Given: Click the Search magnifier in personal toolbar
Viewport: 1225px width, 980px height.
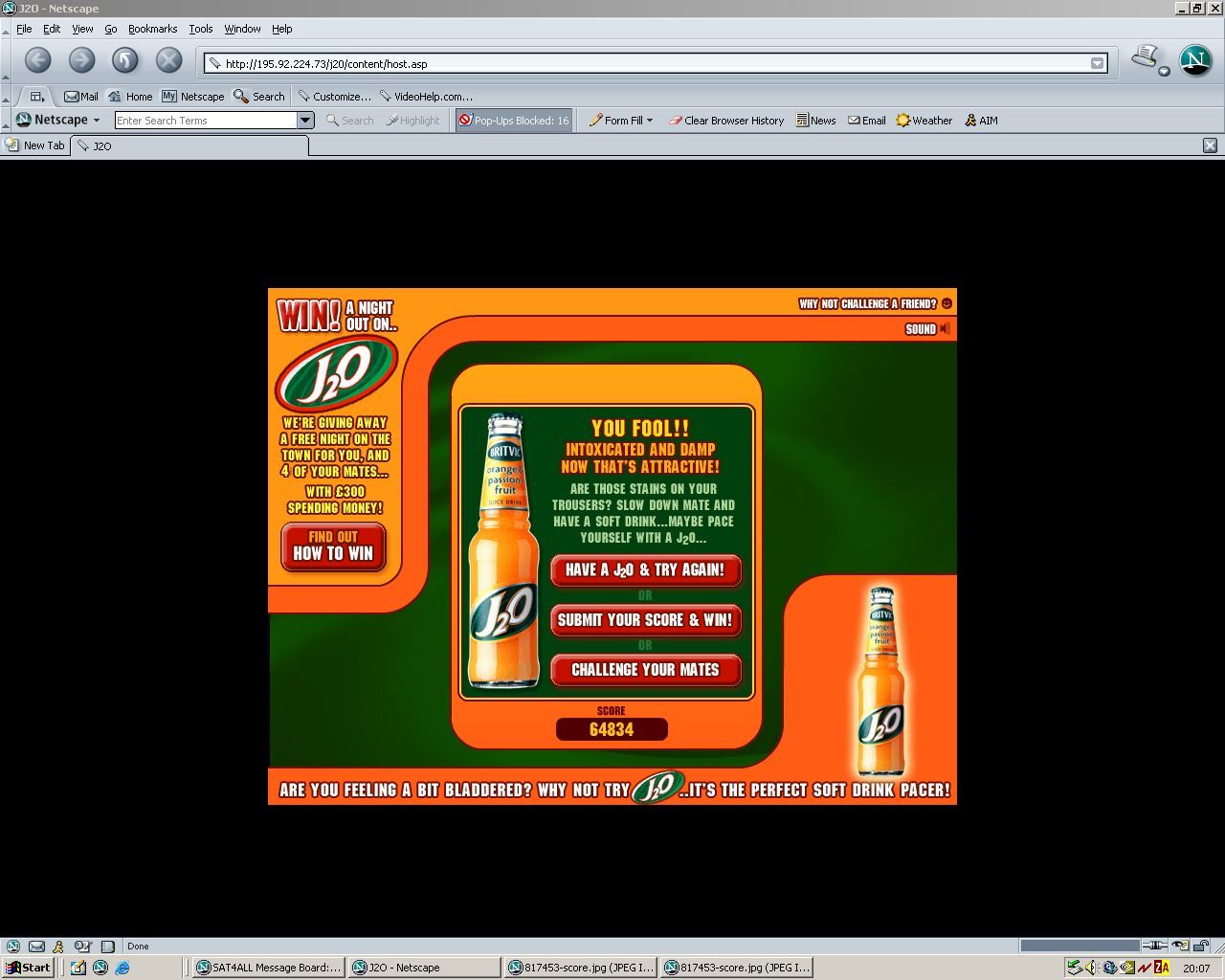Looking at the screenshot, I should pyautogui.click(x=259, y=96).
